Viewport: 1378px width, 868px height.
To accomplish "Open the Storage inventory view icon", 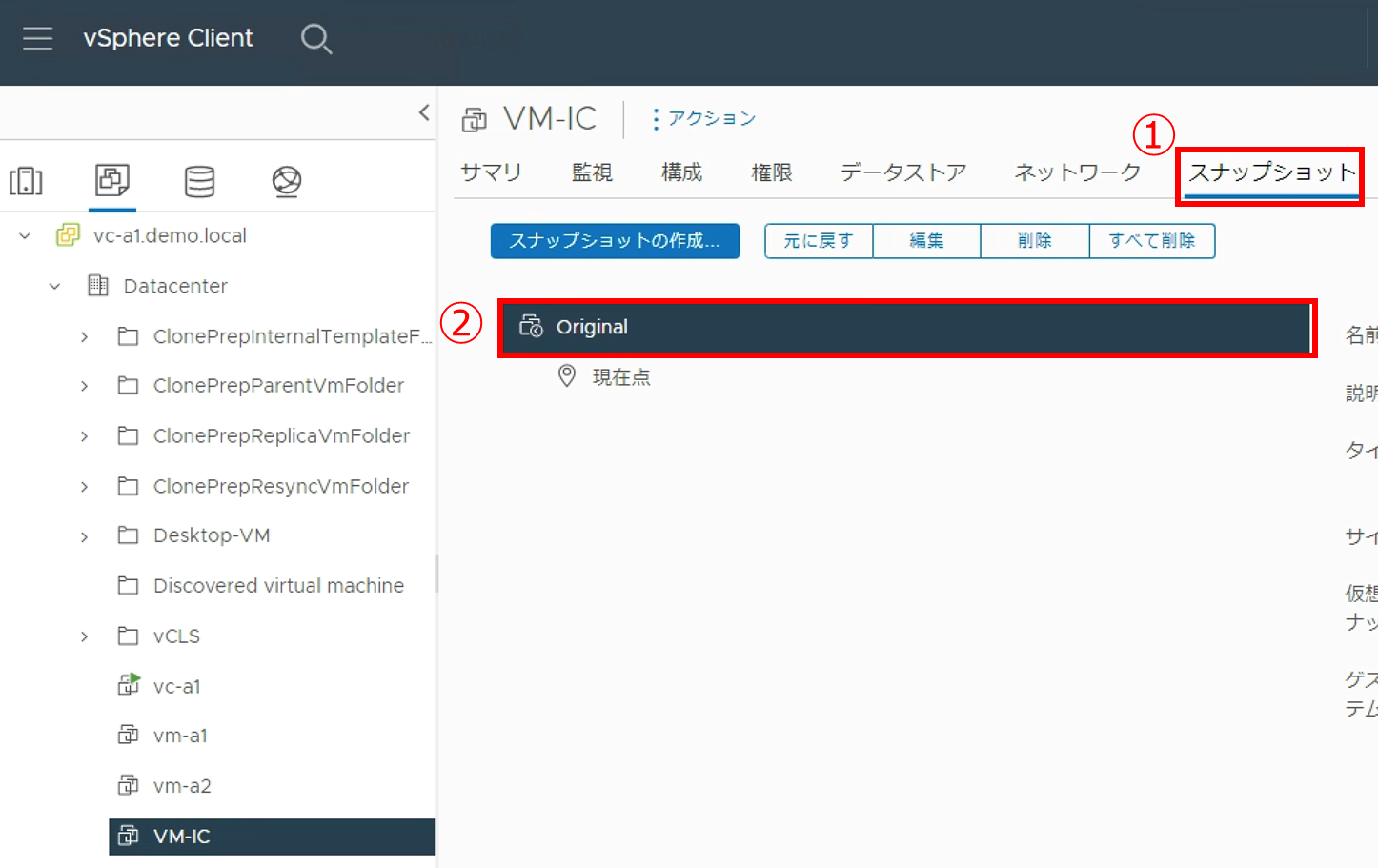I will pyautogui.click(x=199, y=180).
